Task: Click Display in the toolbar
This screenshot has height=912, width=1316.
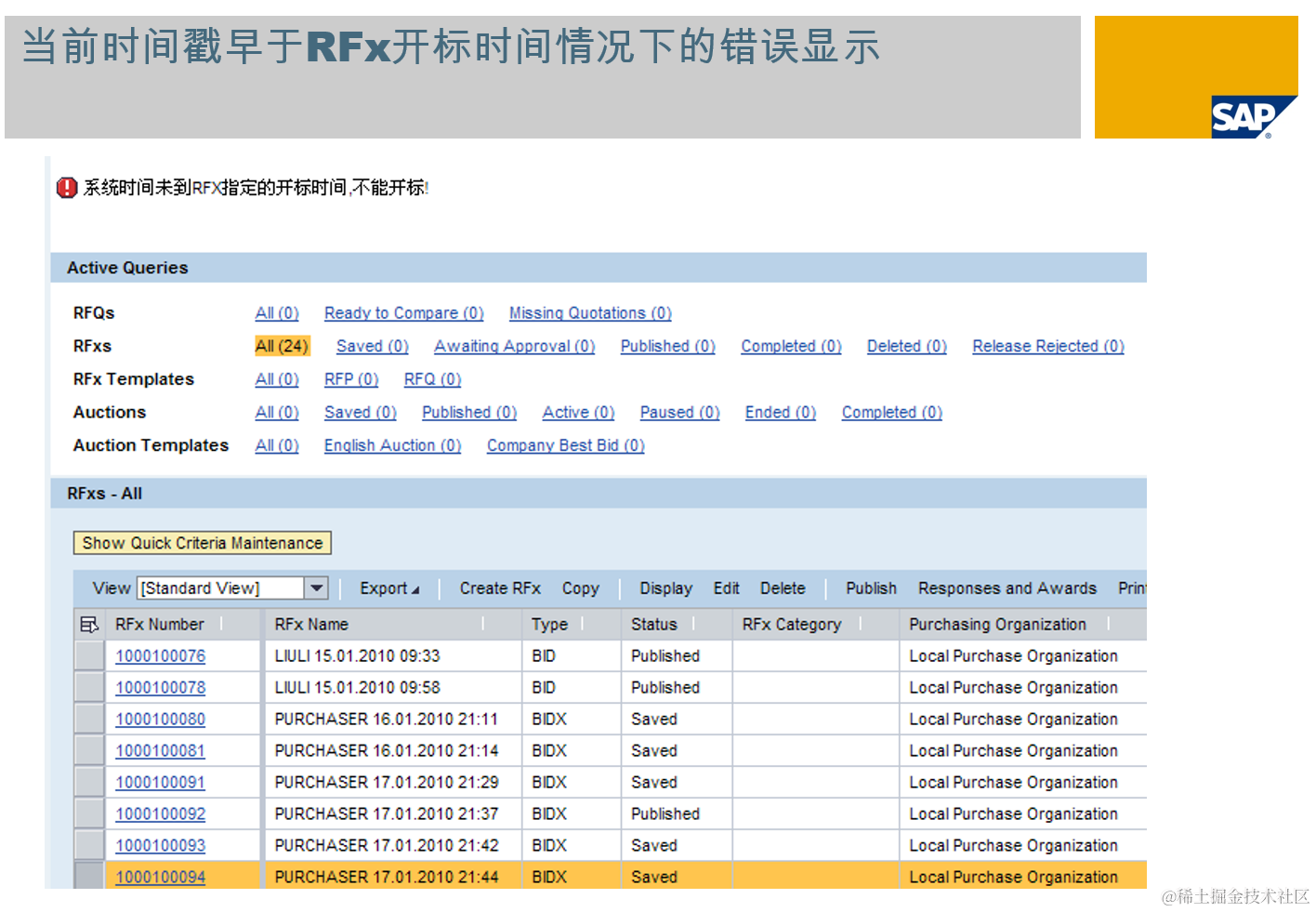Action: [x=666, y=588]
